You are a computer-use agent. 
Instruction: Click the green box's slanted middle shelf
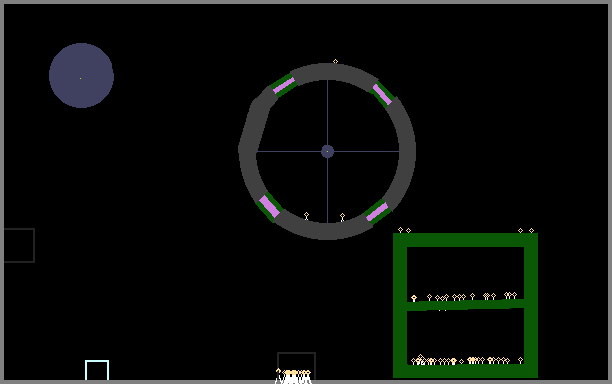(x=466, y=305)
